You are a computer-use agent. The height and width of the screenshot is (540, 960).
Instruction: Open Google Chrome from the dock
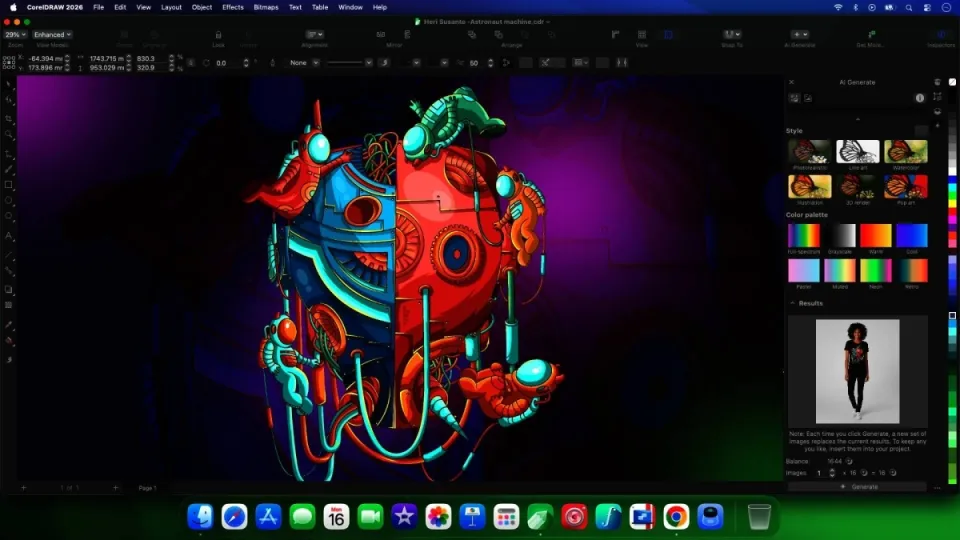(x=677, y=517)
